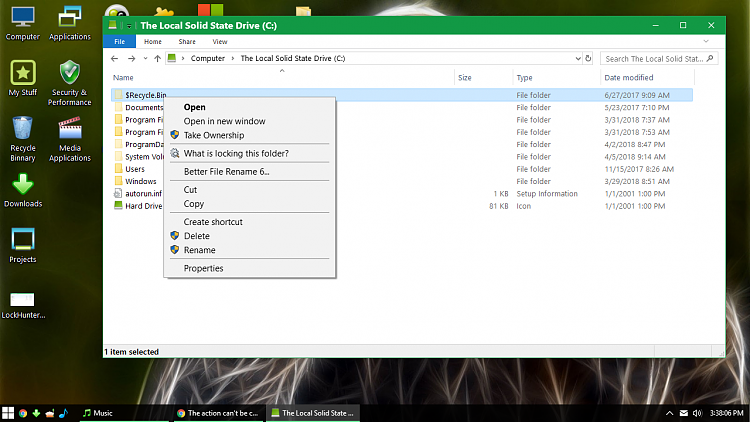Click the drive icon in address bar
This screenshot has height=422, width=750.
(x=172, y=58)
